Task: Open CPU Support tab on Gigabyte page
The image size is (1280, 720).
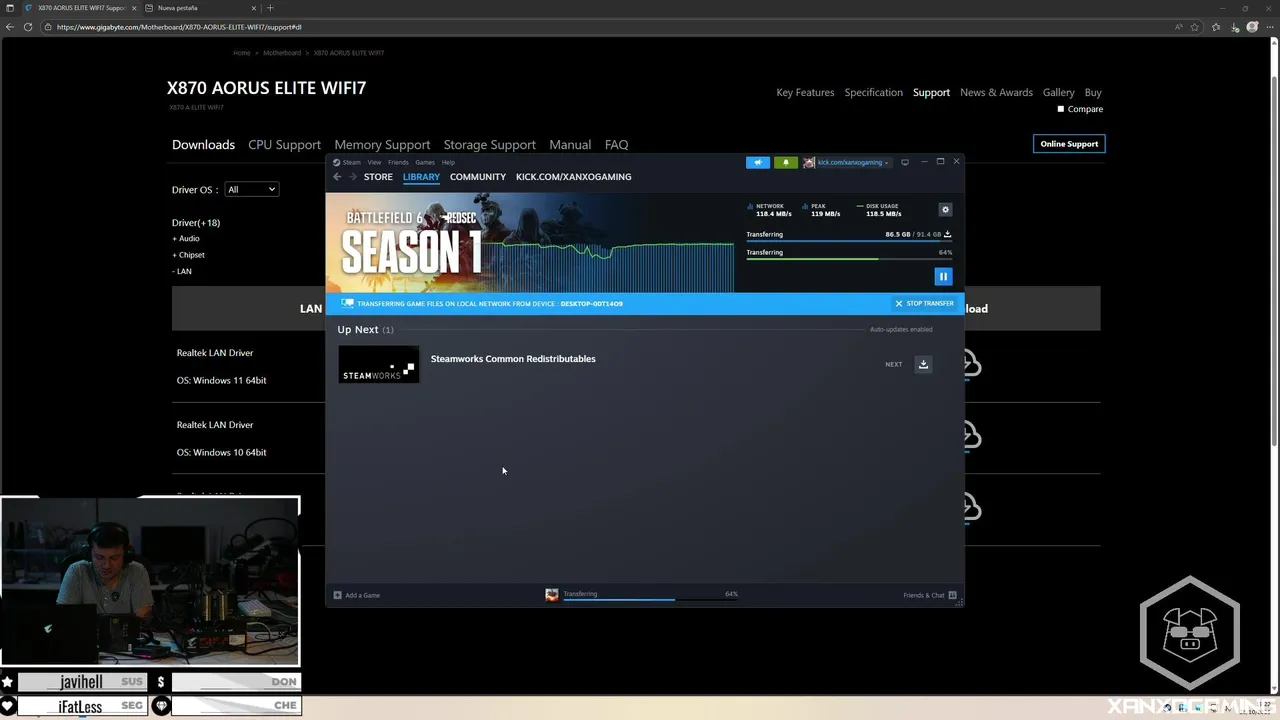Action: pos(284,145)
